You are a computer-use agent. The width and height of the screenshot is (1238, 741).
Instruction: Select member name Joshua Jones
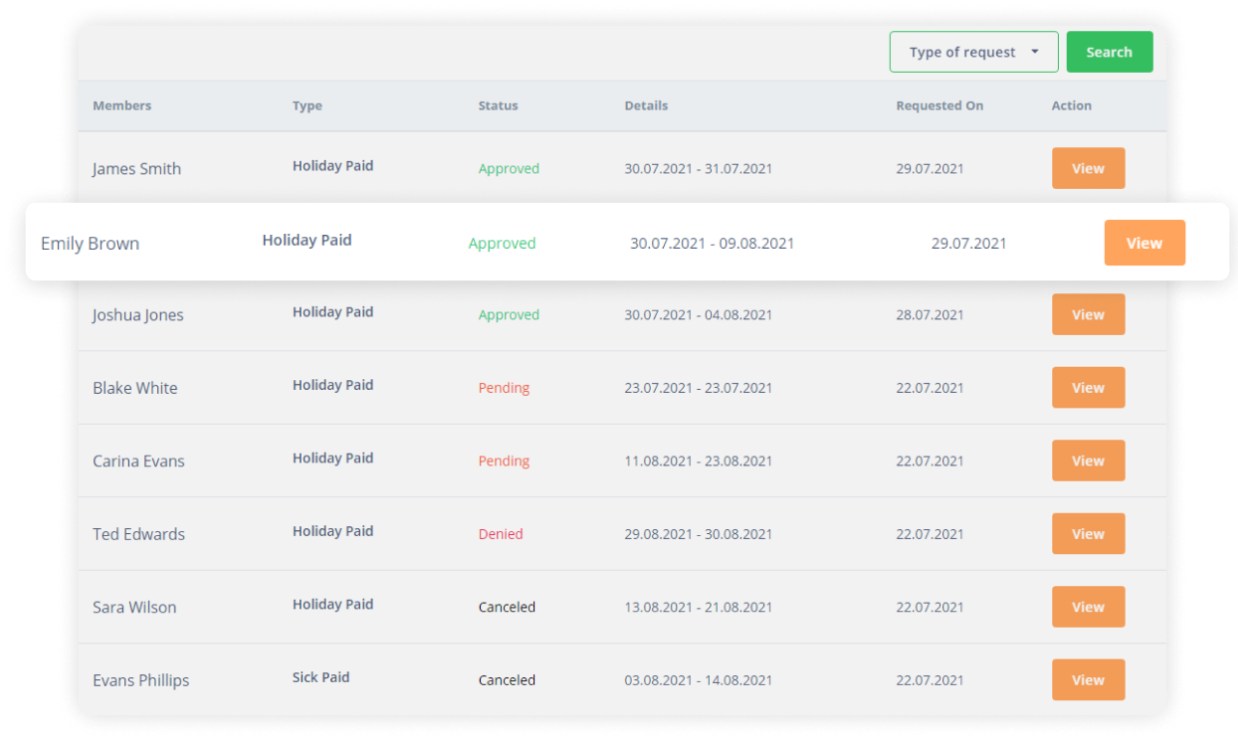(138, 314)
